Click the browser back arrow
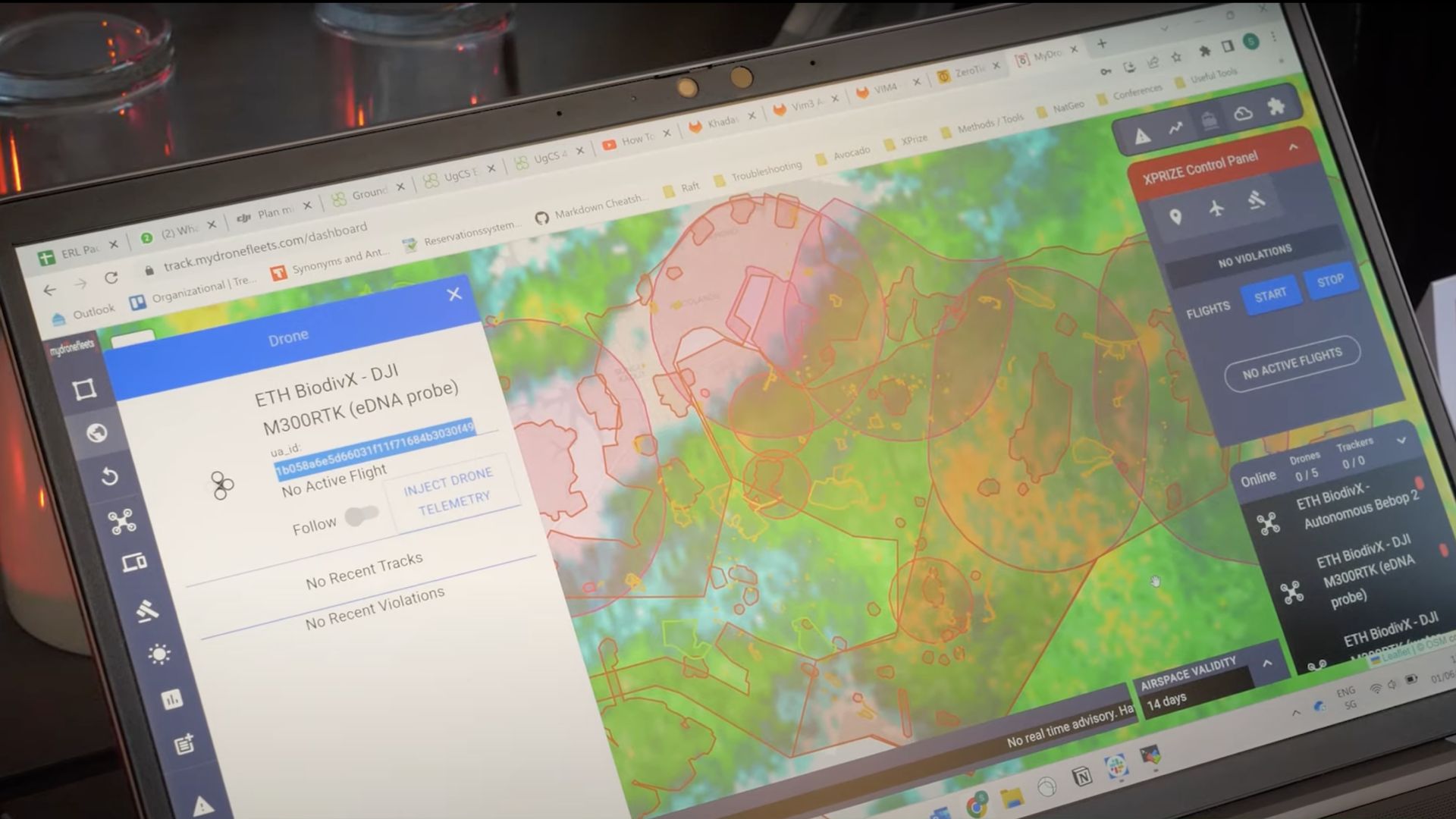The image size is (1456, 819). coord(50,290)
